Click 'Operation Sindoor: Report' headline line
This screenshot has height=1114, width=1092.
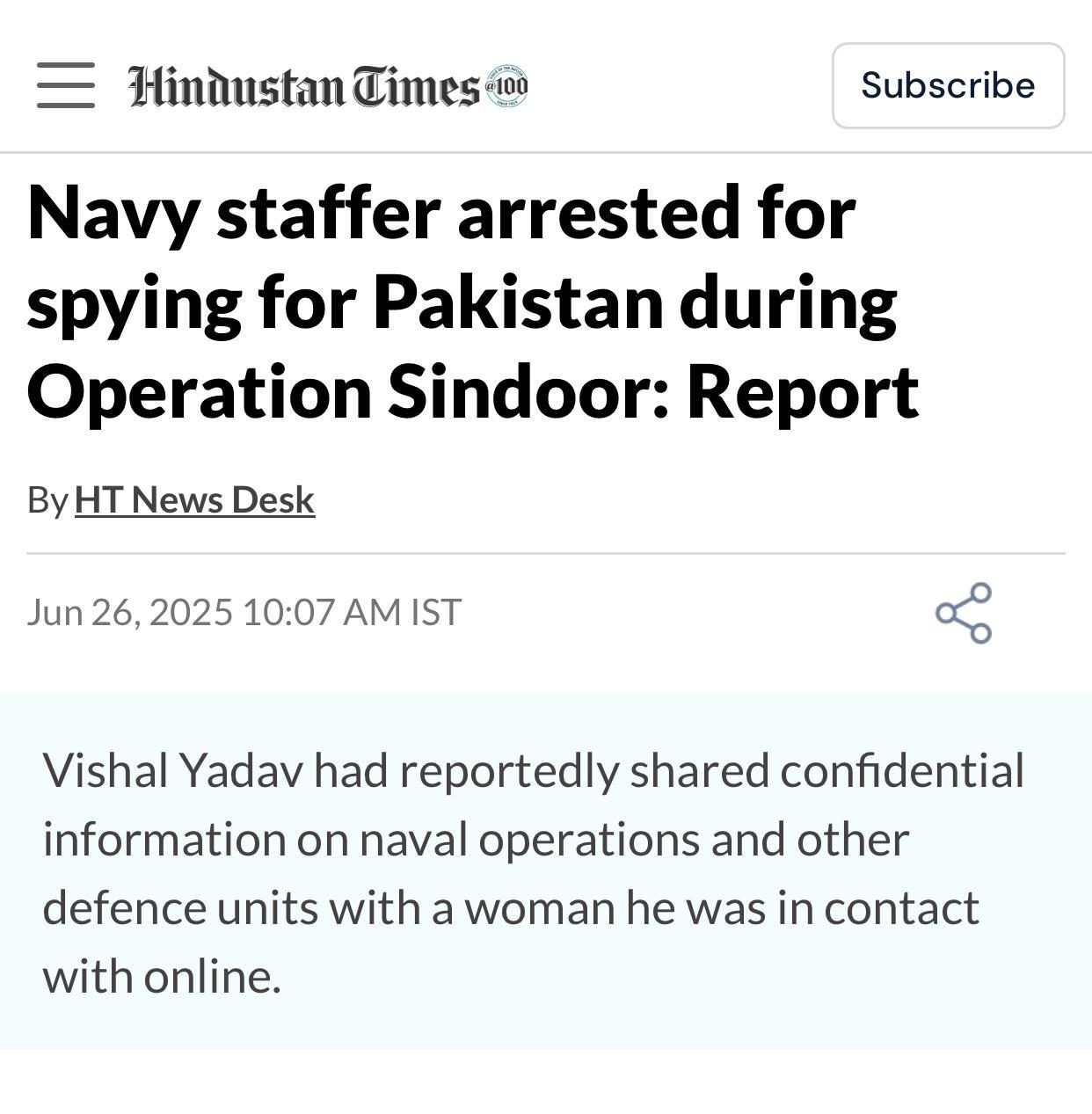(473, 391)
